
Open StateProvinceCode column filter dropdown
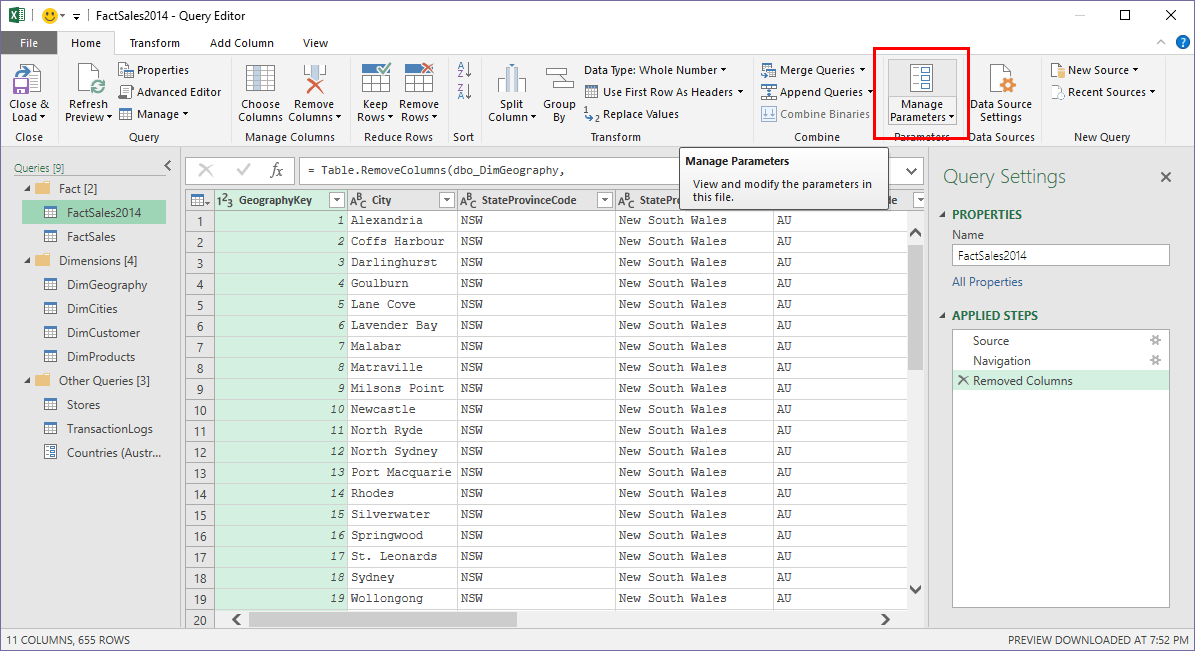pyautogui.click(x=605, y=200)
